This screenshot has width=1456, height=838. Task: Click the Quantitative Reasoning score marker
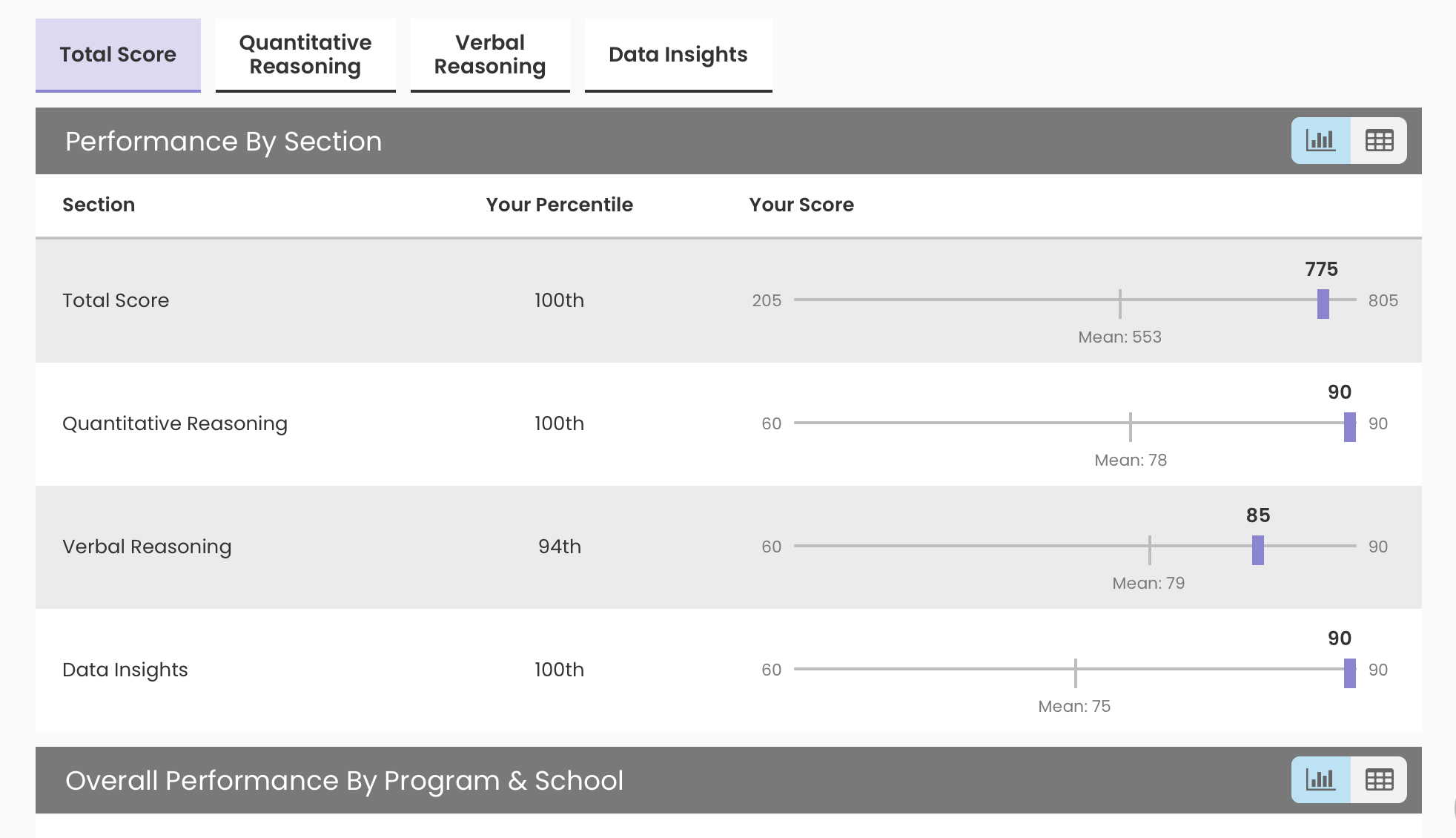(x=1350, y=427)
